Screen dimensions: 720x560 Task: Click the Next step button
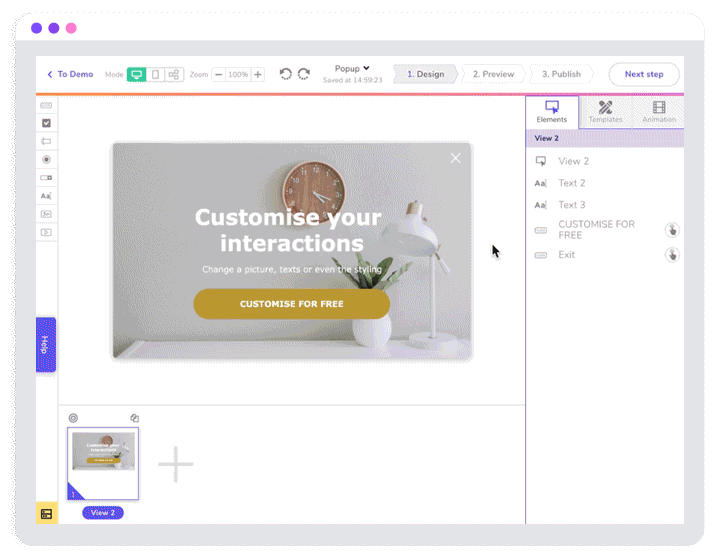point(644,74)
